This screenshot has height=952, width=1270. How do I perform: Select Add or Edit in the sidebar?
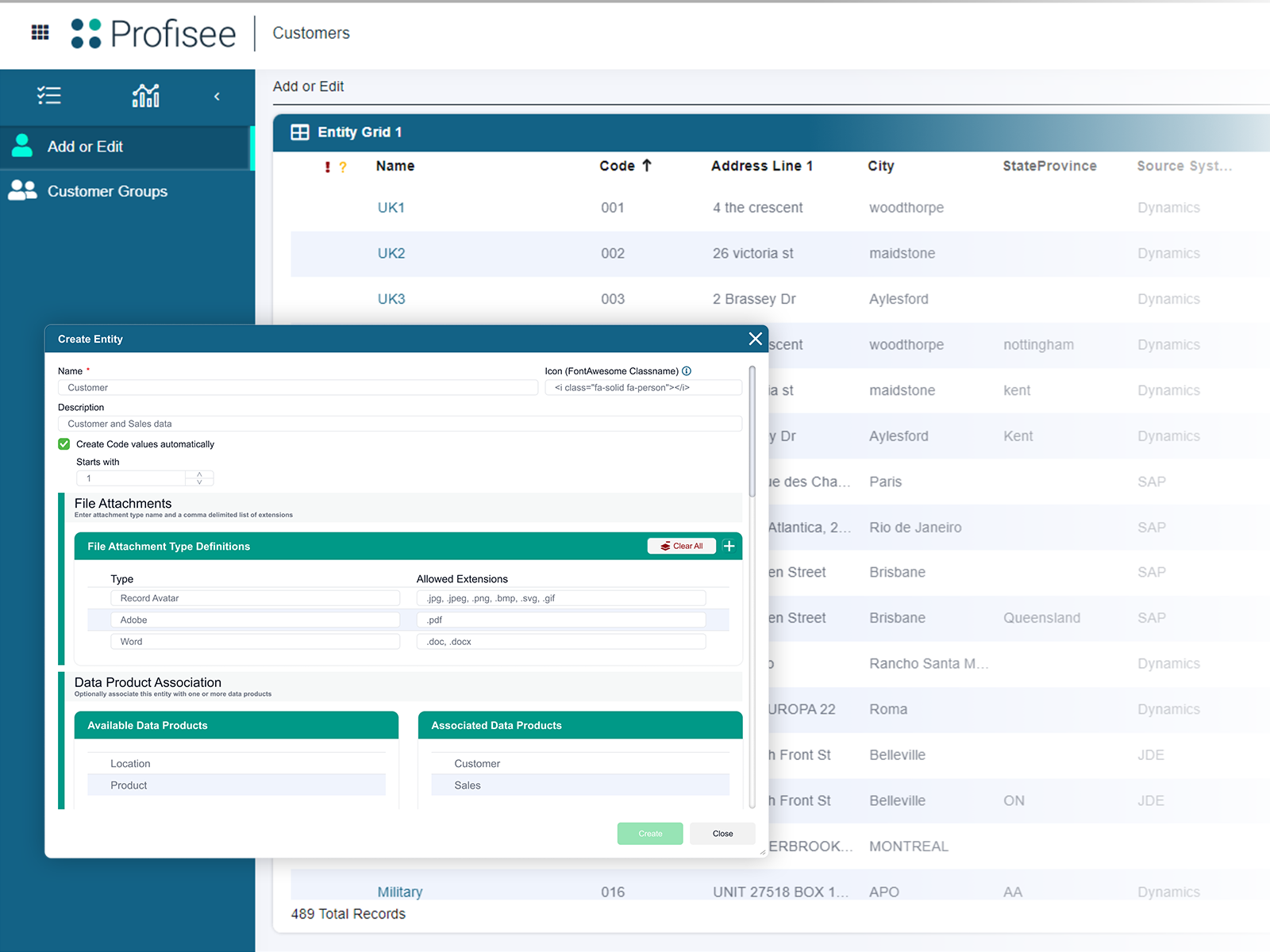pos(85,147)
